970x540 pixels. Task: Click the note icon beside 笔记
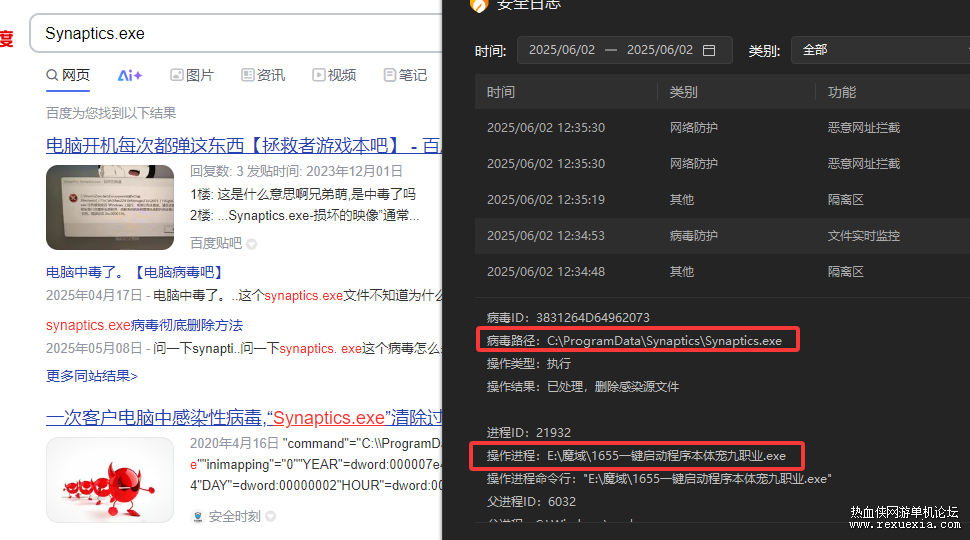tap(390, 75)
